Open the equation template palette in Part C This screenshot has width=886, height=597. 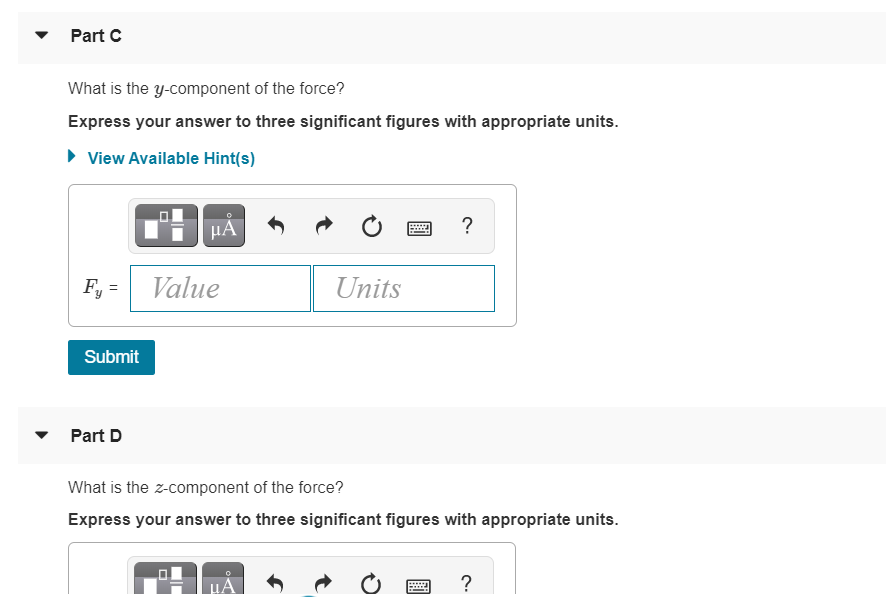pyautogui.click(x=165, y=225)
